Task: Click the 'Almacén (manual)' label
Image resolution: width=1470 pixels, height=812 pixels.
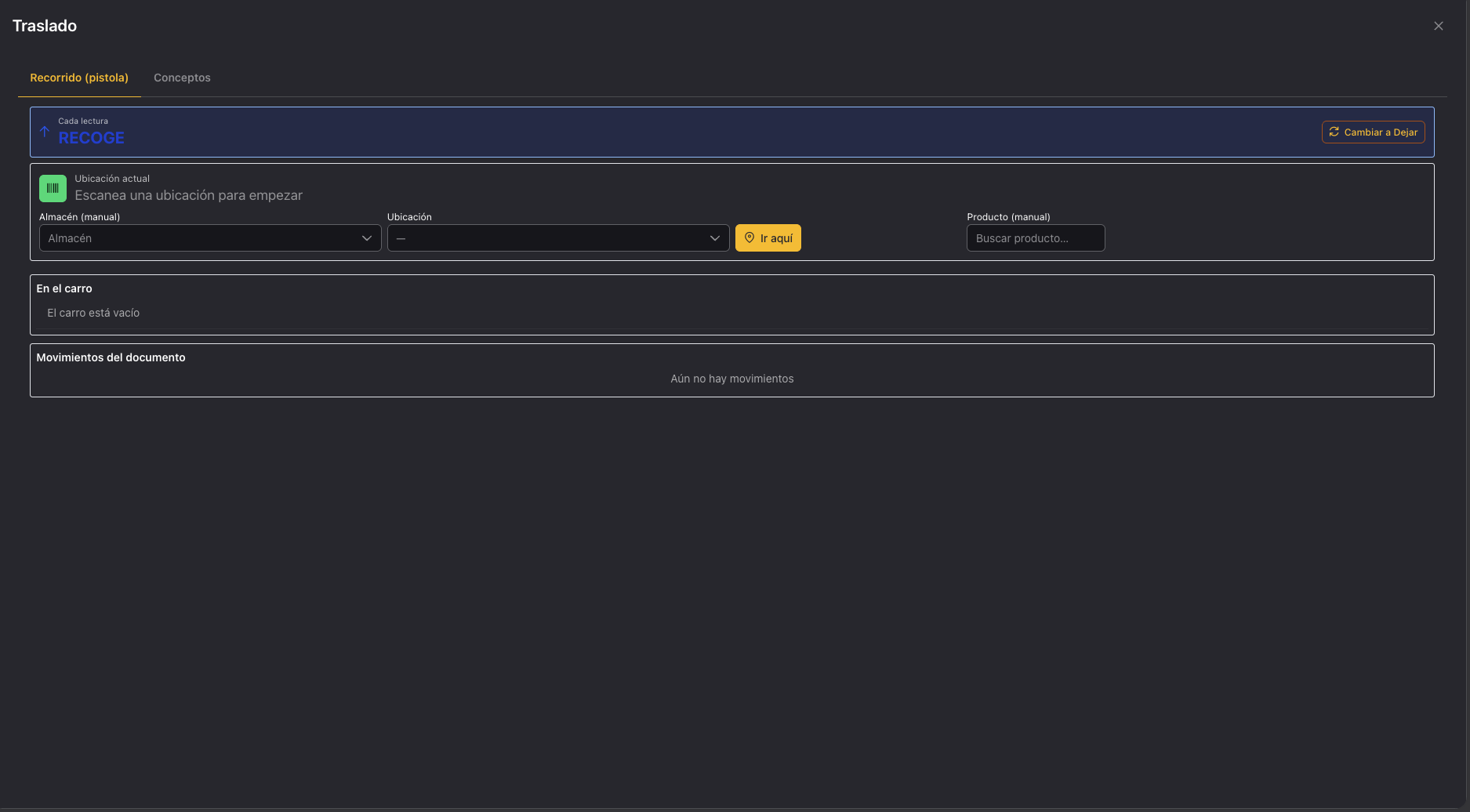Action: tap(79, 217)
